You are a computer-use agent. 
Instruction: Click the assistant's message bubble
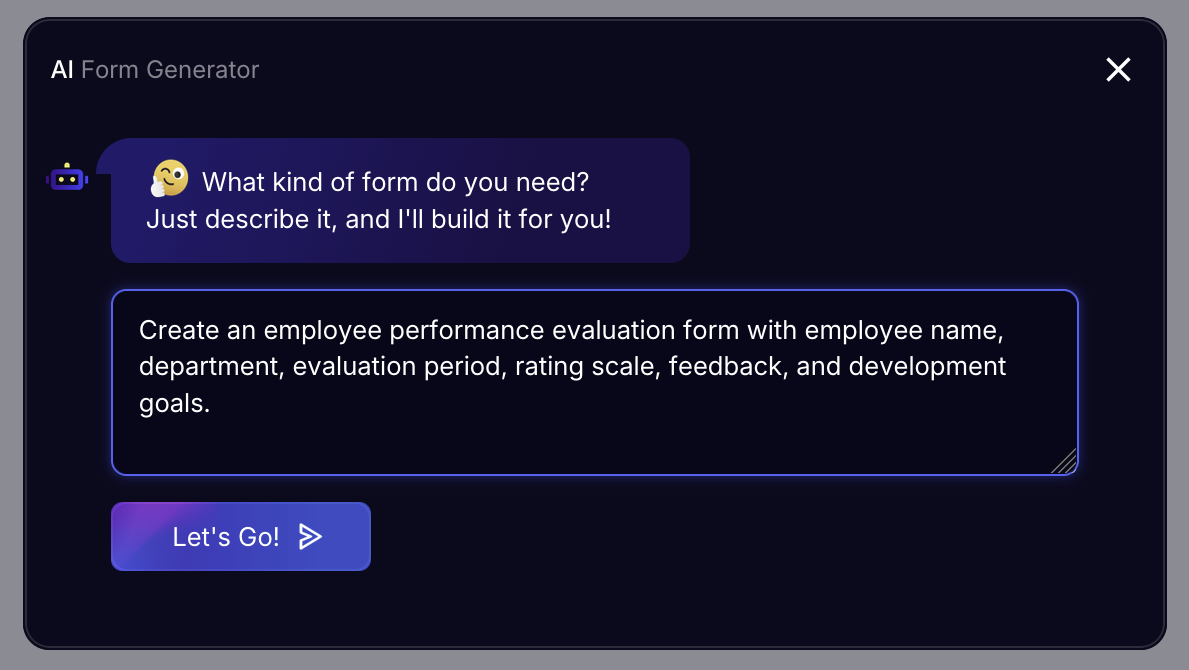click(x=400, y=200)
